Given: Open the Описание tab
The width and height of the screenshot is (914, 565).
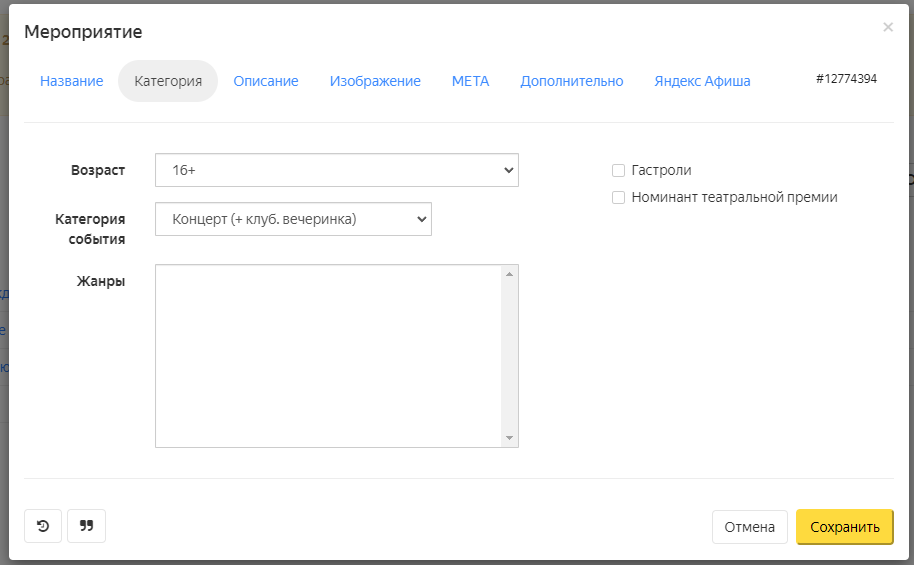Looking at the screenshot, I should tap(266, 81).
